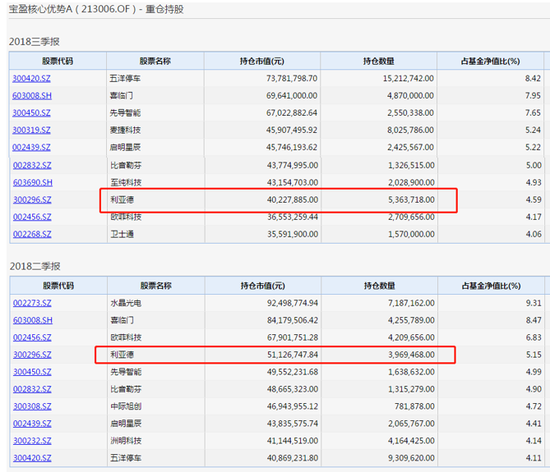Select net value ratio 4.59
Viewport: 550px width, 472px height.
[x=534, y=200]
